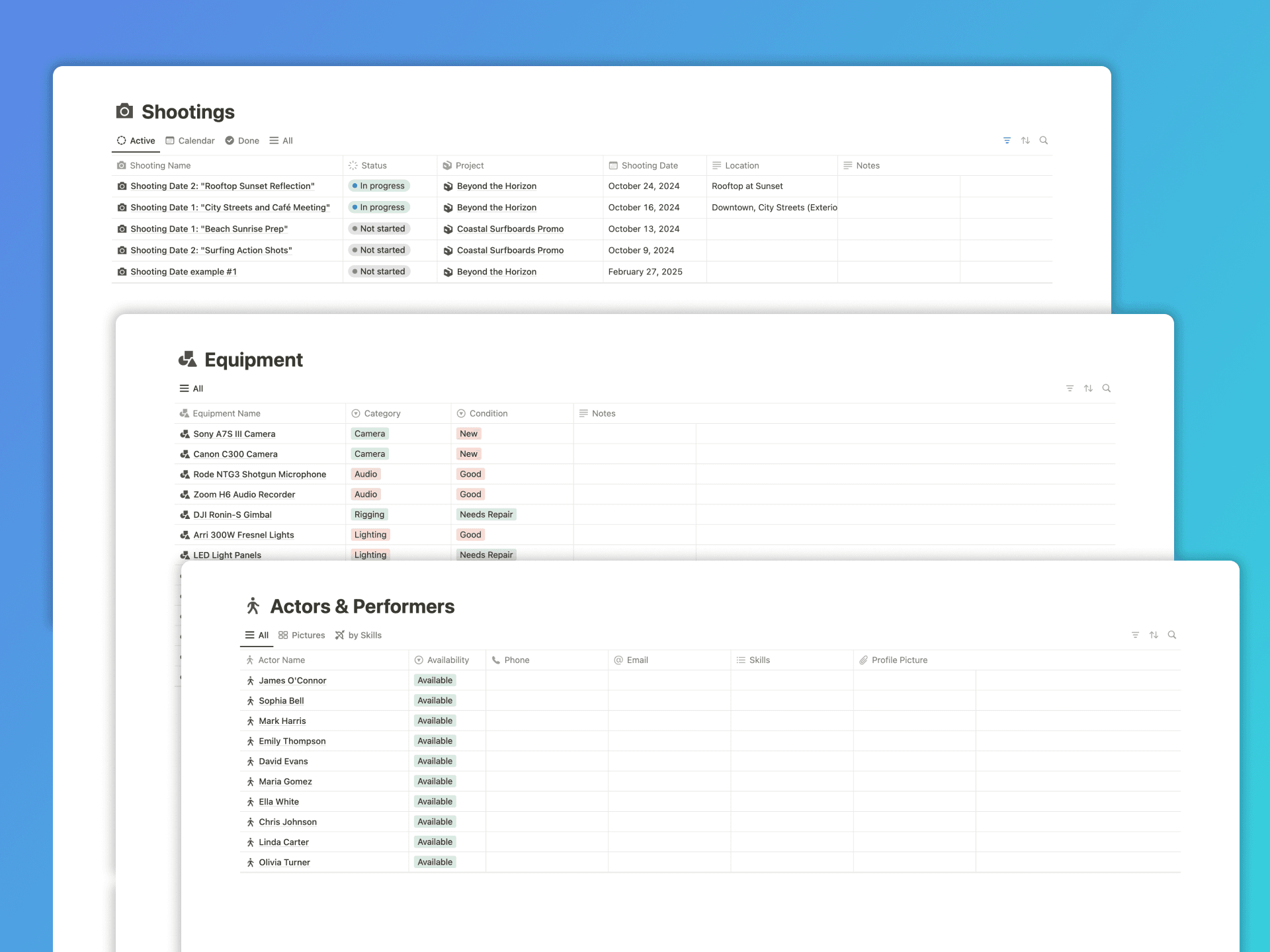Open Needs Repair condition of DJI Ronin-S Gimbal

click(x=486, y=515)
